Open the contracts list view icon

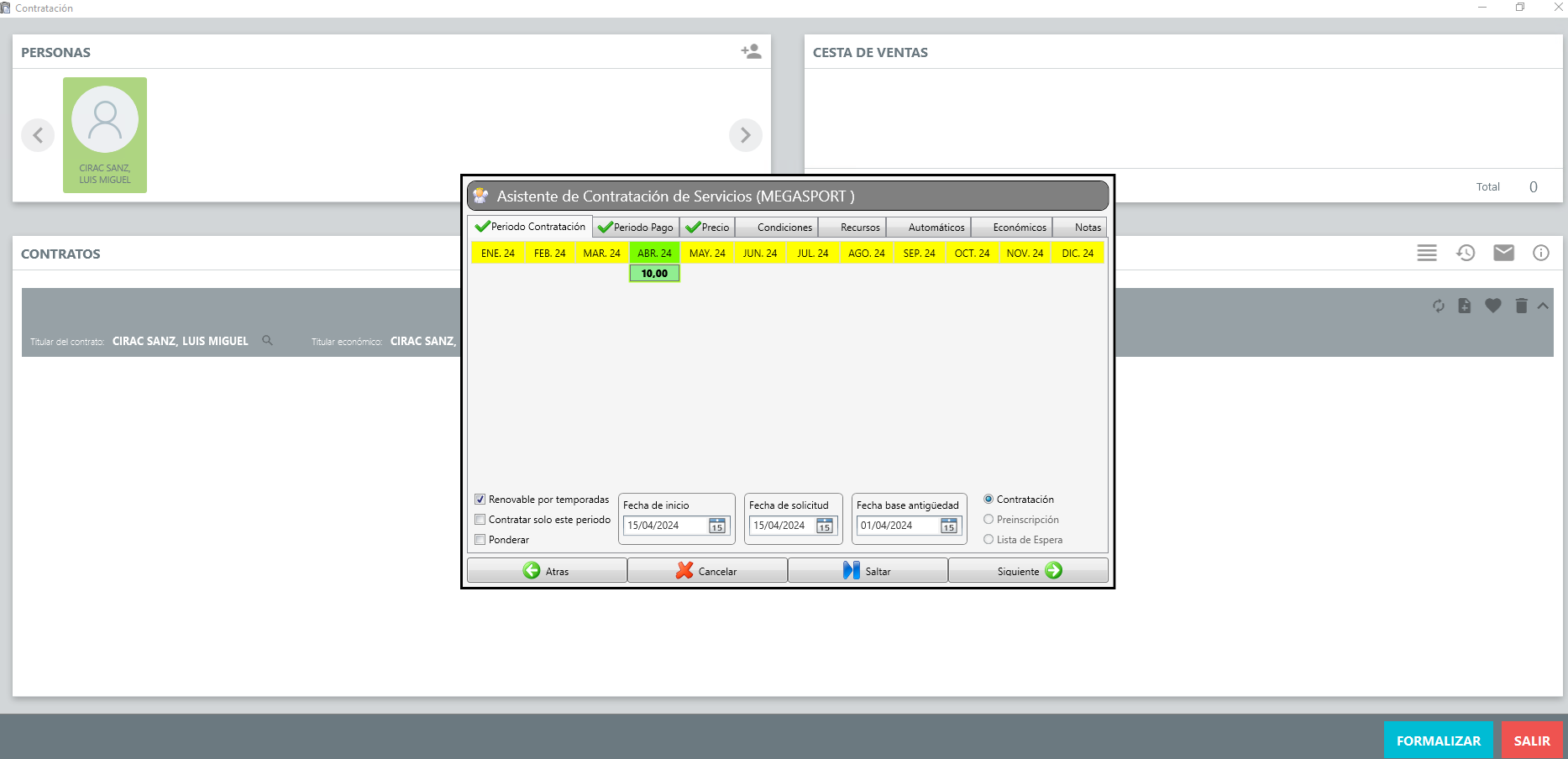tap(1427, 253)
